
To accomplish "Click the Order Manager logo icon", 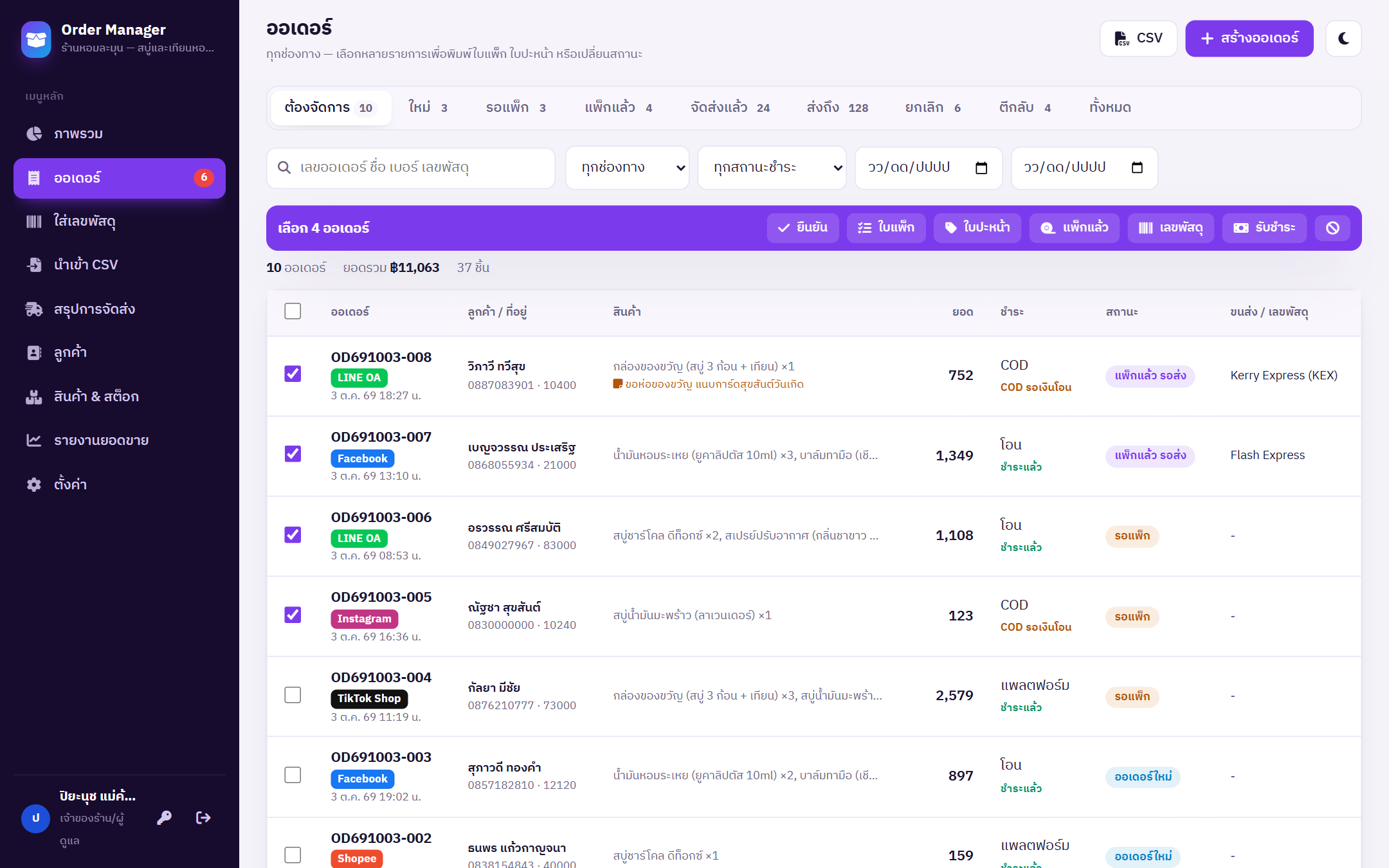I will point(36,39).
